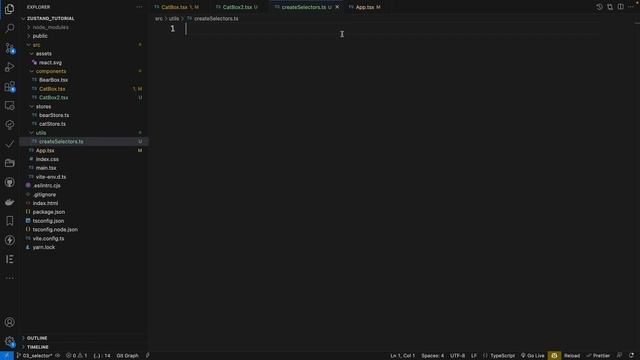Open the Docker view in activity bar
Screen dimensions: 640x360
(9, 202)
